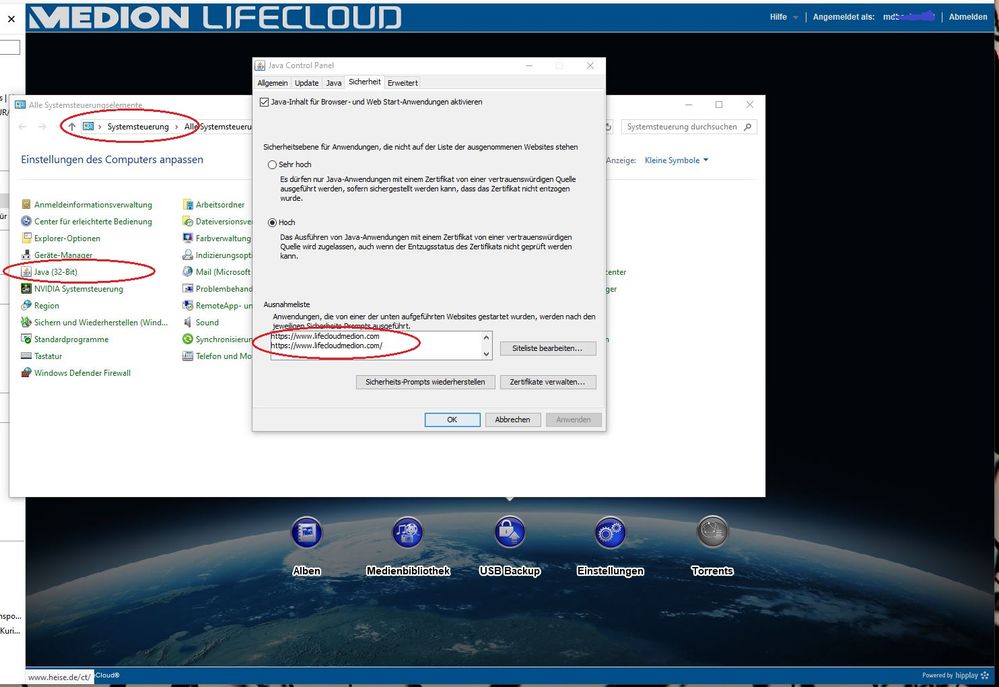Launch USB Backup from the LifeCloud desktop

(x=509, y=533)
